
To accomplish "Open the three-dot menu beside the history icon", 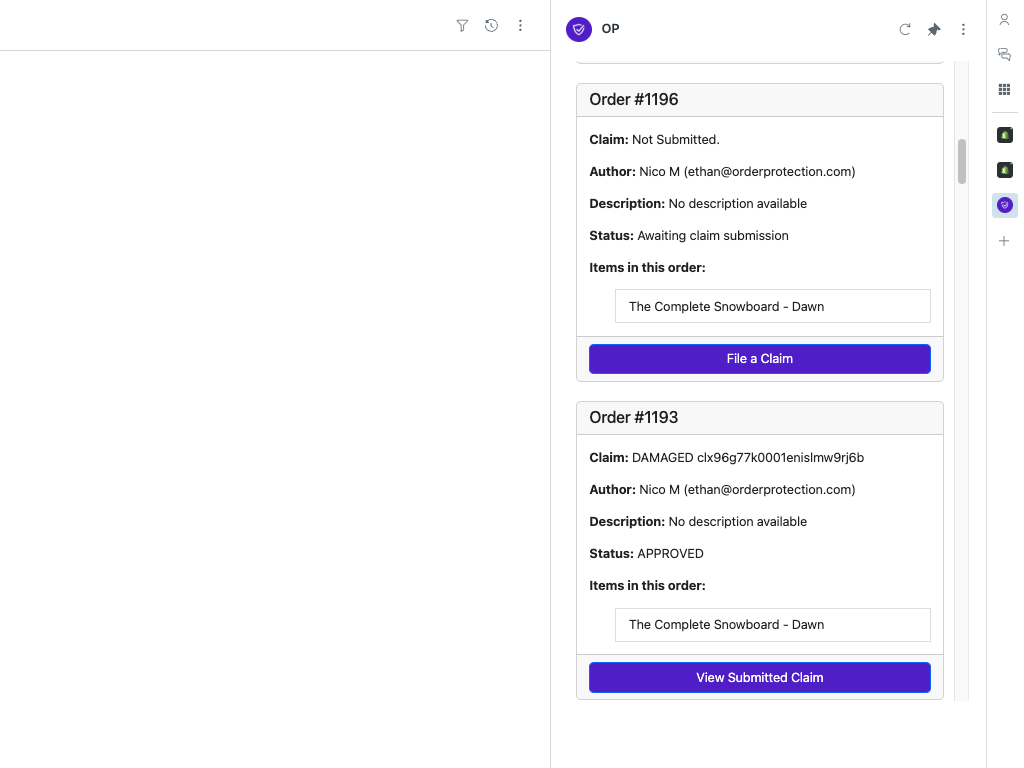I will coord(520,26).
